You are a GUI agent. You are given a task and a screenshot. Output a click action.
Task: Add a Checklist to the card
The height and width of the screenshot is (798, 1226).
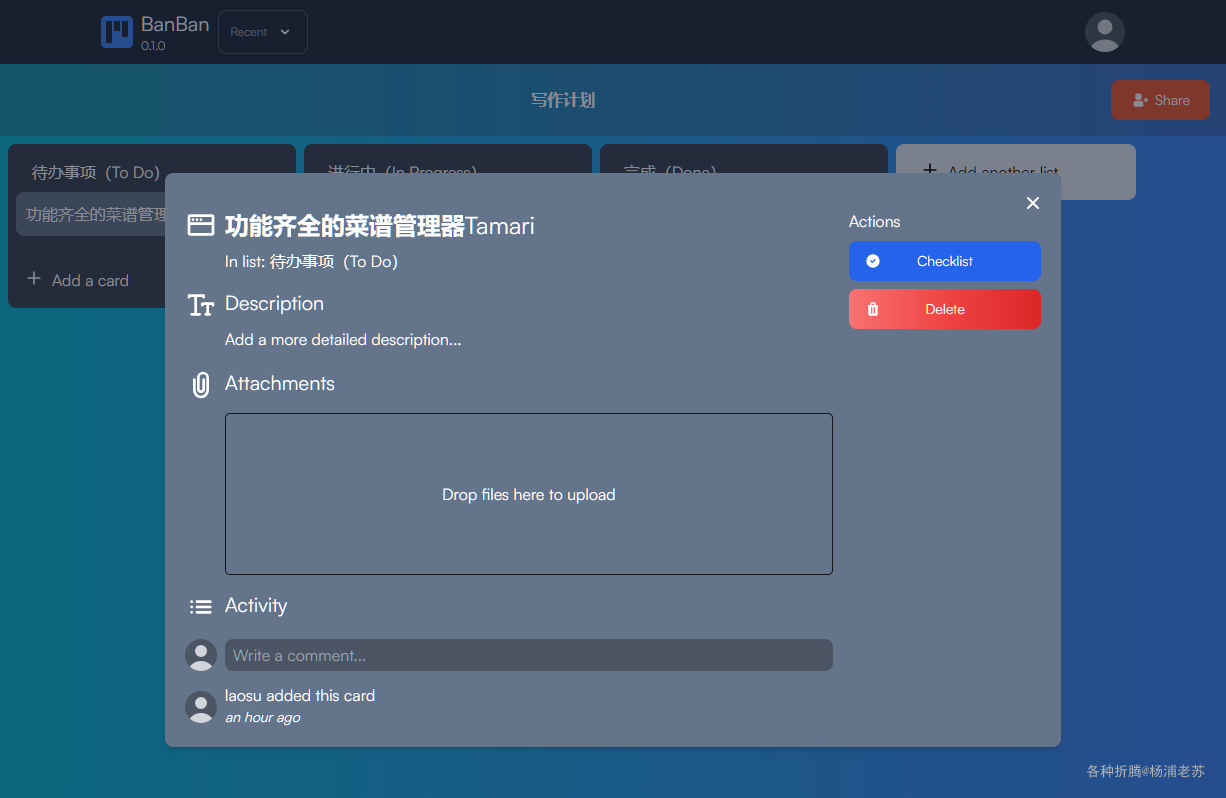coord(945,261)
